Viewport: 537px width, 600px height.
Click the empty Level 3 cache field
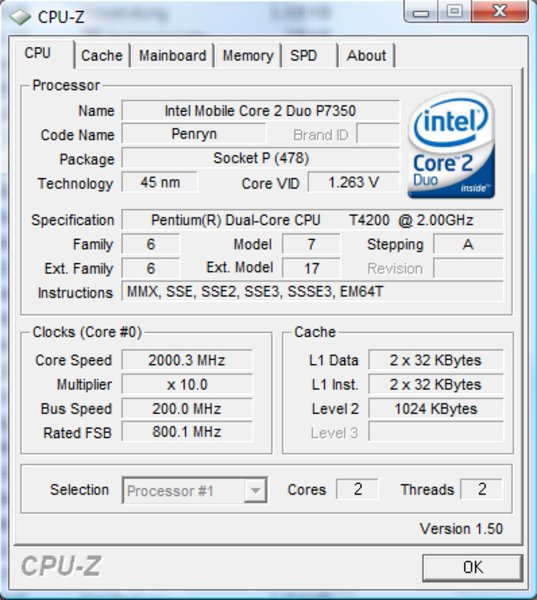click(436, 432)
